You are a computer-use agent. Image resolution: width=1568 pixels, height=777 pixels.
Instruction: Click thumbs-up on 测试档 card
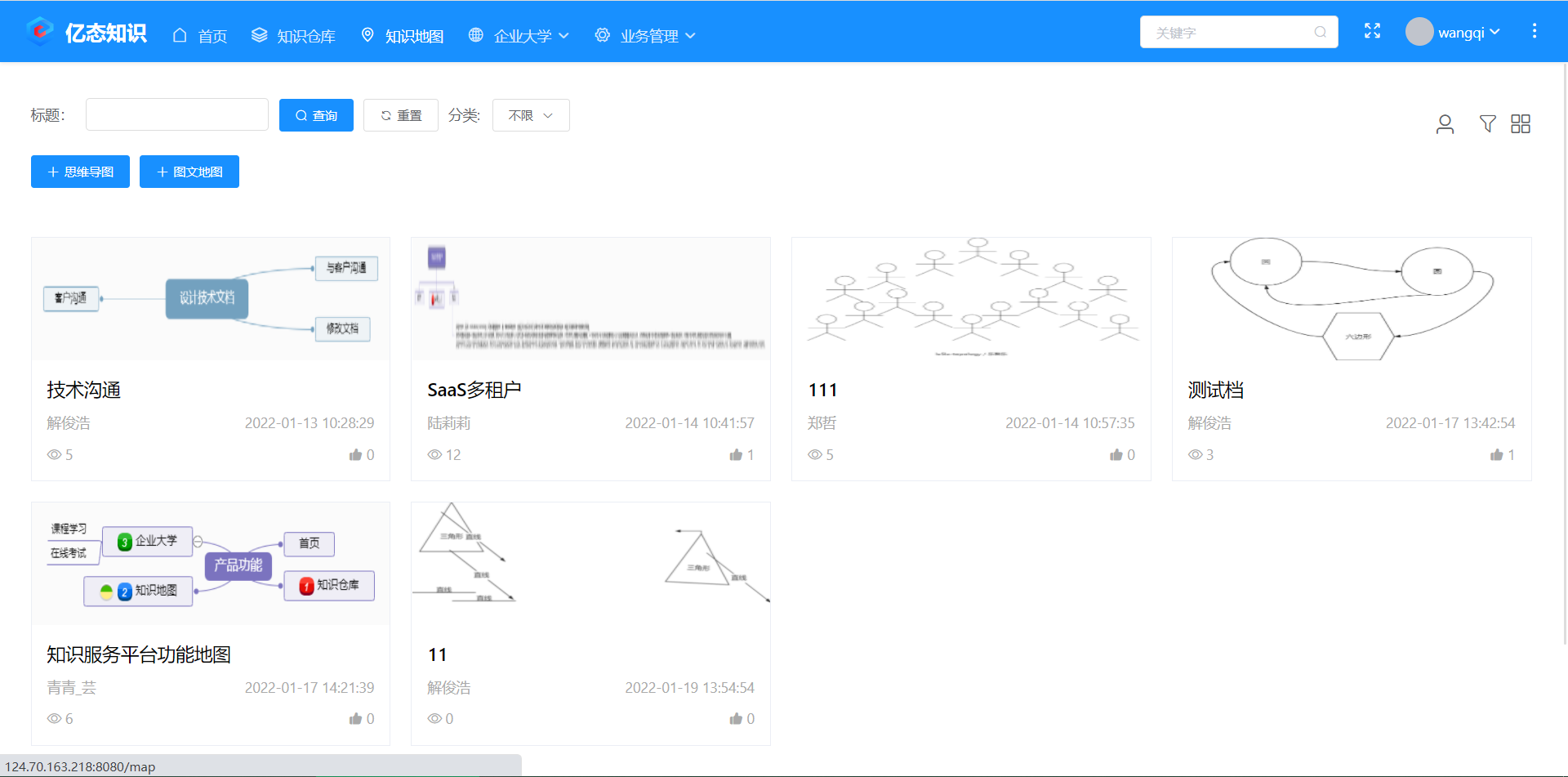click(x=1496, y=455)
